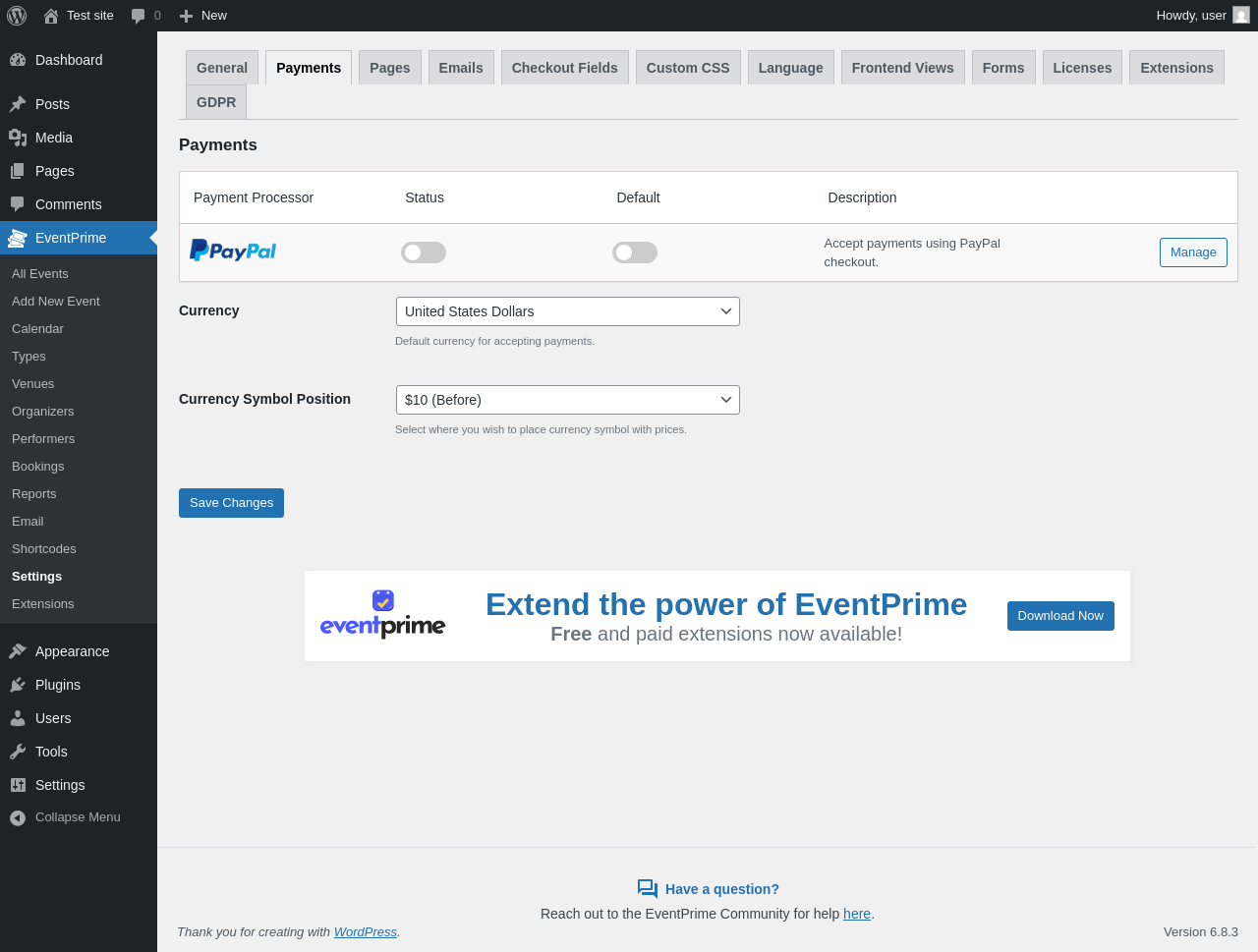The image size is (1258, 952).
Task: Click the WordPress logo icon
Action: point(17,16)
